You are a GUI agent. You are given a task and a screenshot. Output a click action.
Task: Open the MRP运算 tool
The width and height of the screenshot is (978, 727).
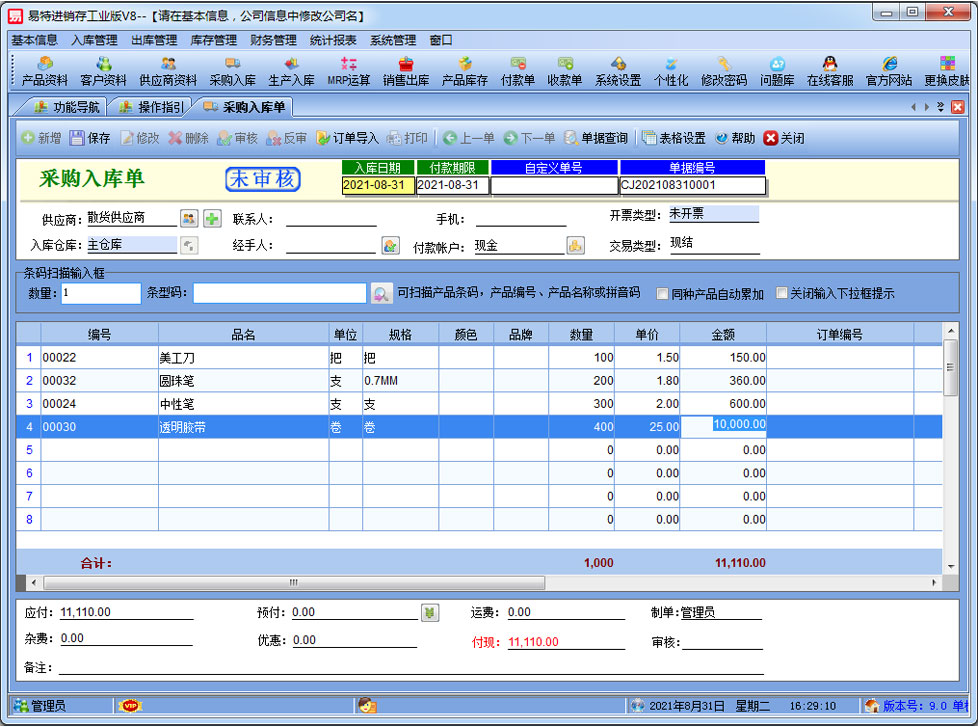[348, 71]
